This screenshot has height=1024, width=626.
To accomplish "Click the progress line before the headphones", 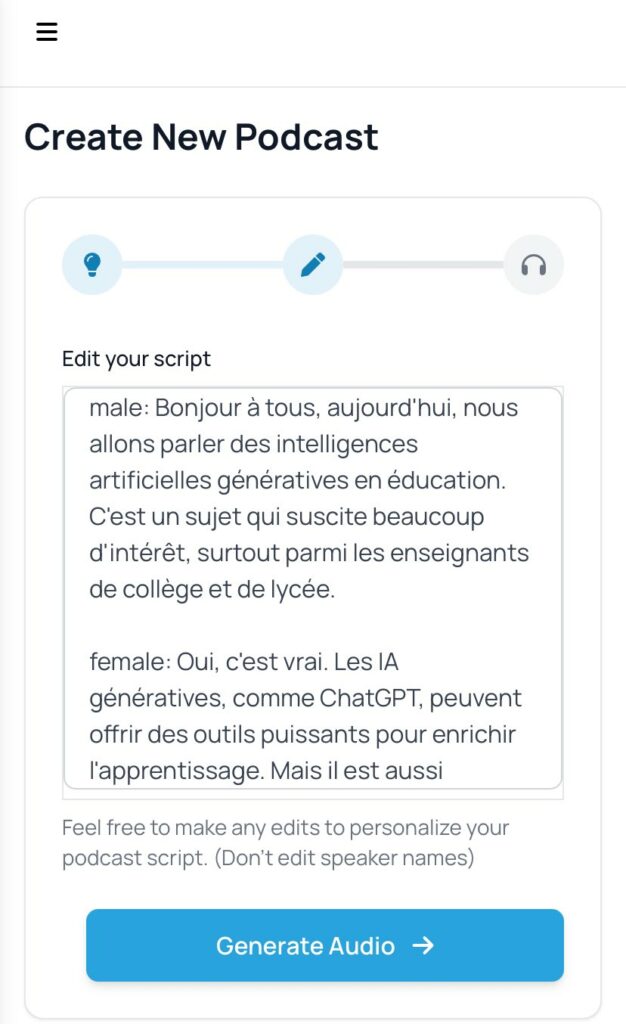I will 423,265.
